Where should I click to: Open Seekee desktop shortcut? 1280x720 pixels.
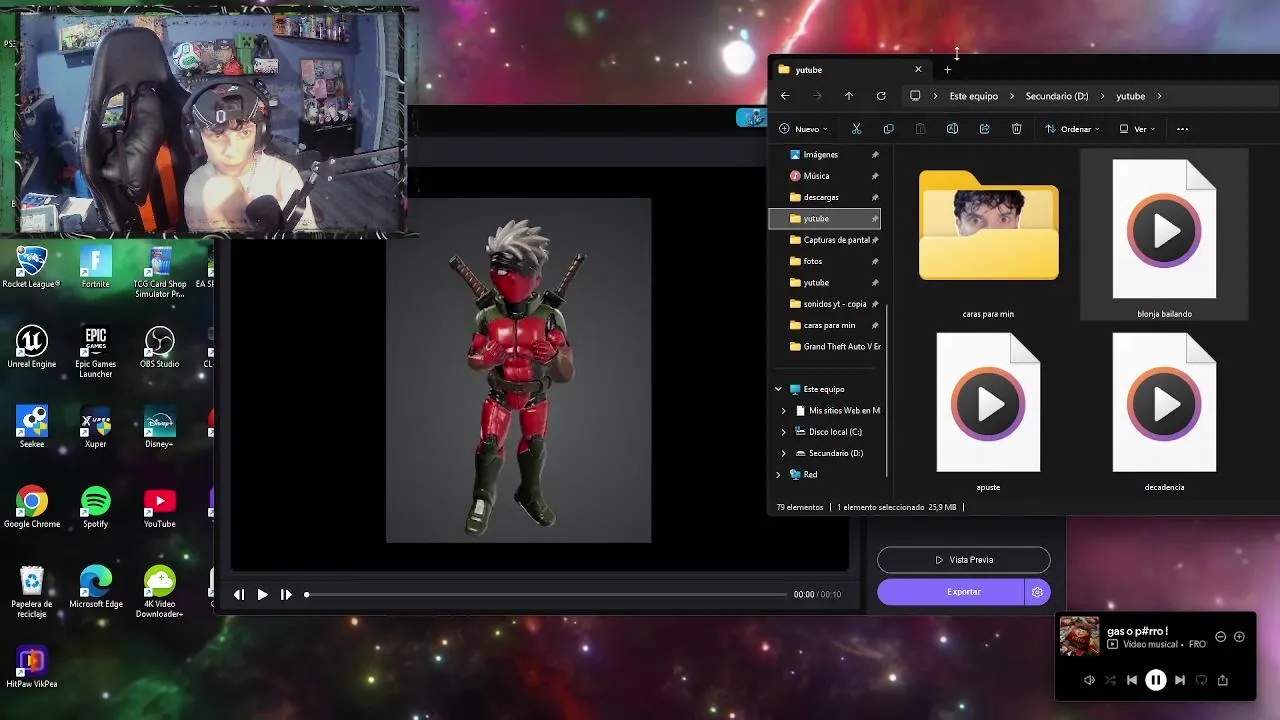[x=31, y=427]
